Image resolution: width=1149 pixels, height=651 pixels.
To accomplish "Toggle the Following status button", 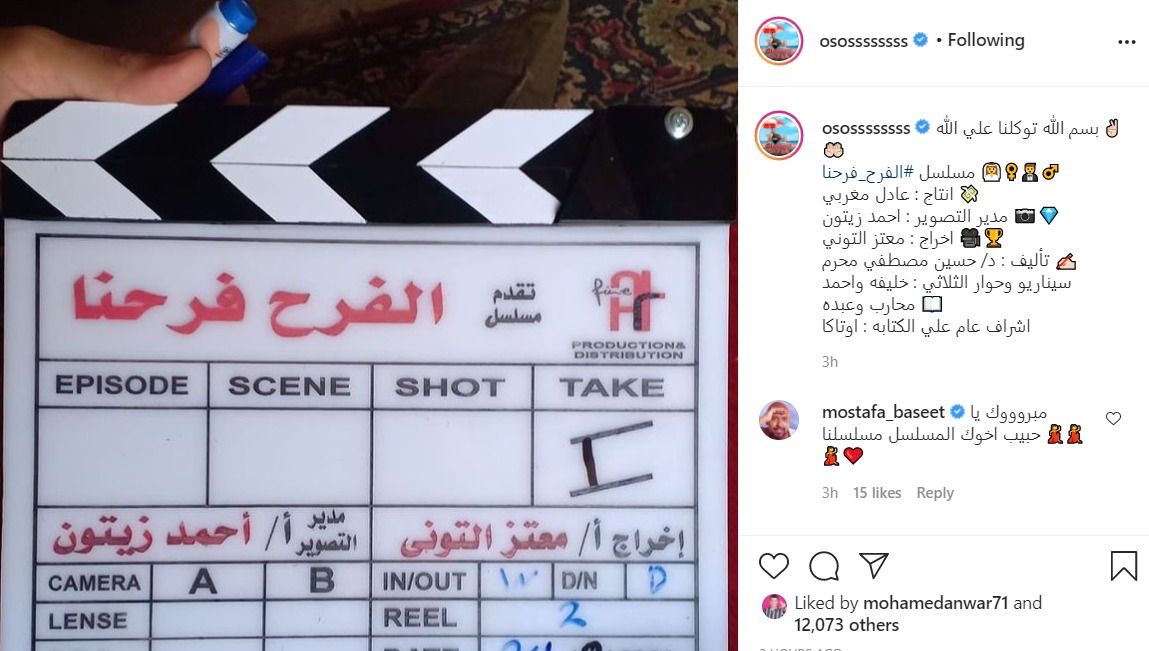I will tap(986, 40).
